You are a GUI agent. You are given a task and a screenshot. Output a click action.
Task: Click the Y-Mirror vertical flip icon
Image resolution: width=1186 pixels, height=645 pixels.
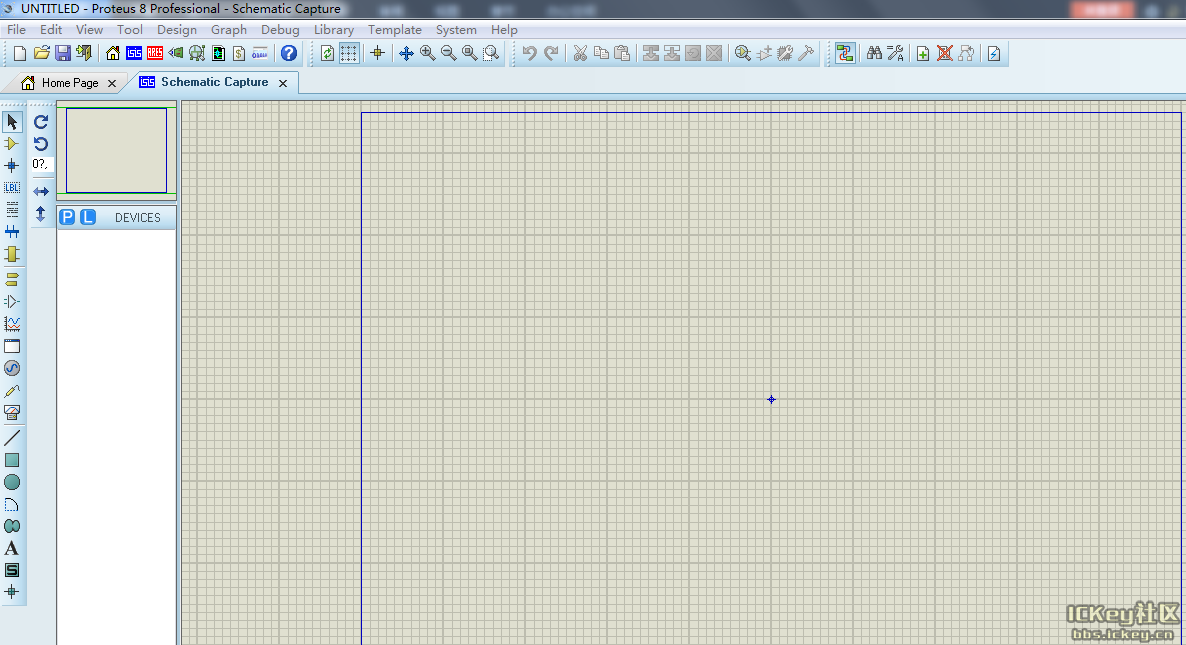pos(41,214)
